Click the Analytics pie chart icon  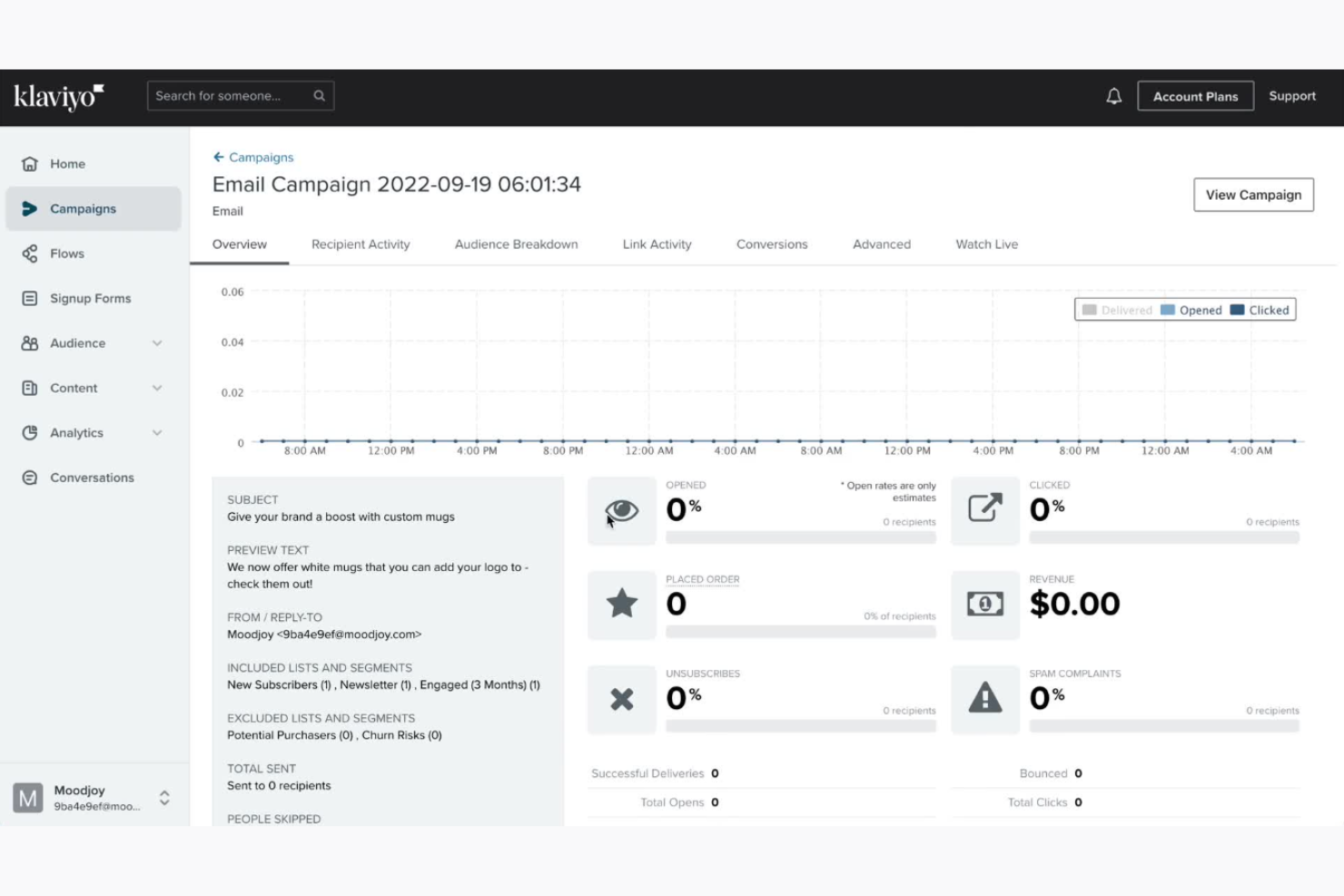(x=30, y=433)
